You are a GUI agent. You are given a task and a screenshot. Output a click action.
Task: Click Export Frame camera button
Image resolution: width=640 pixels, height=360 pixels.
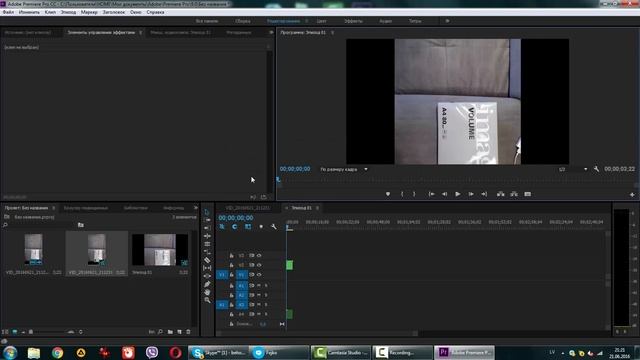point(527,194)
